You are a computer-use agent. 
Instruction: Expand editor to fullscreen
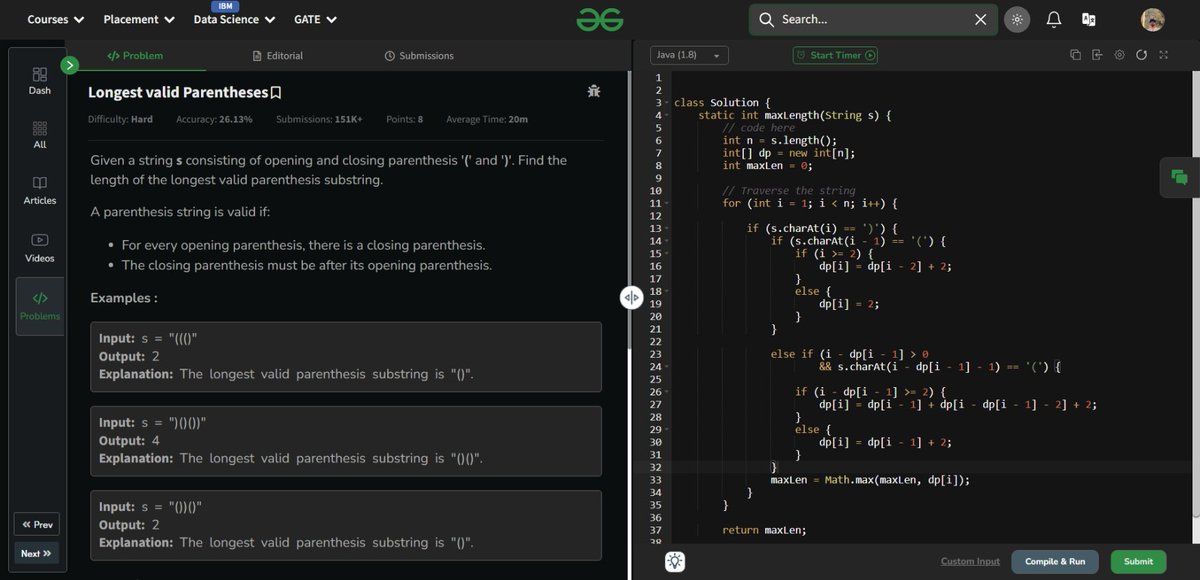(x=1163, y=55)
